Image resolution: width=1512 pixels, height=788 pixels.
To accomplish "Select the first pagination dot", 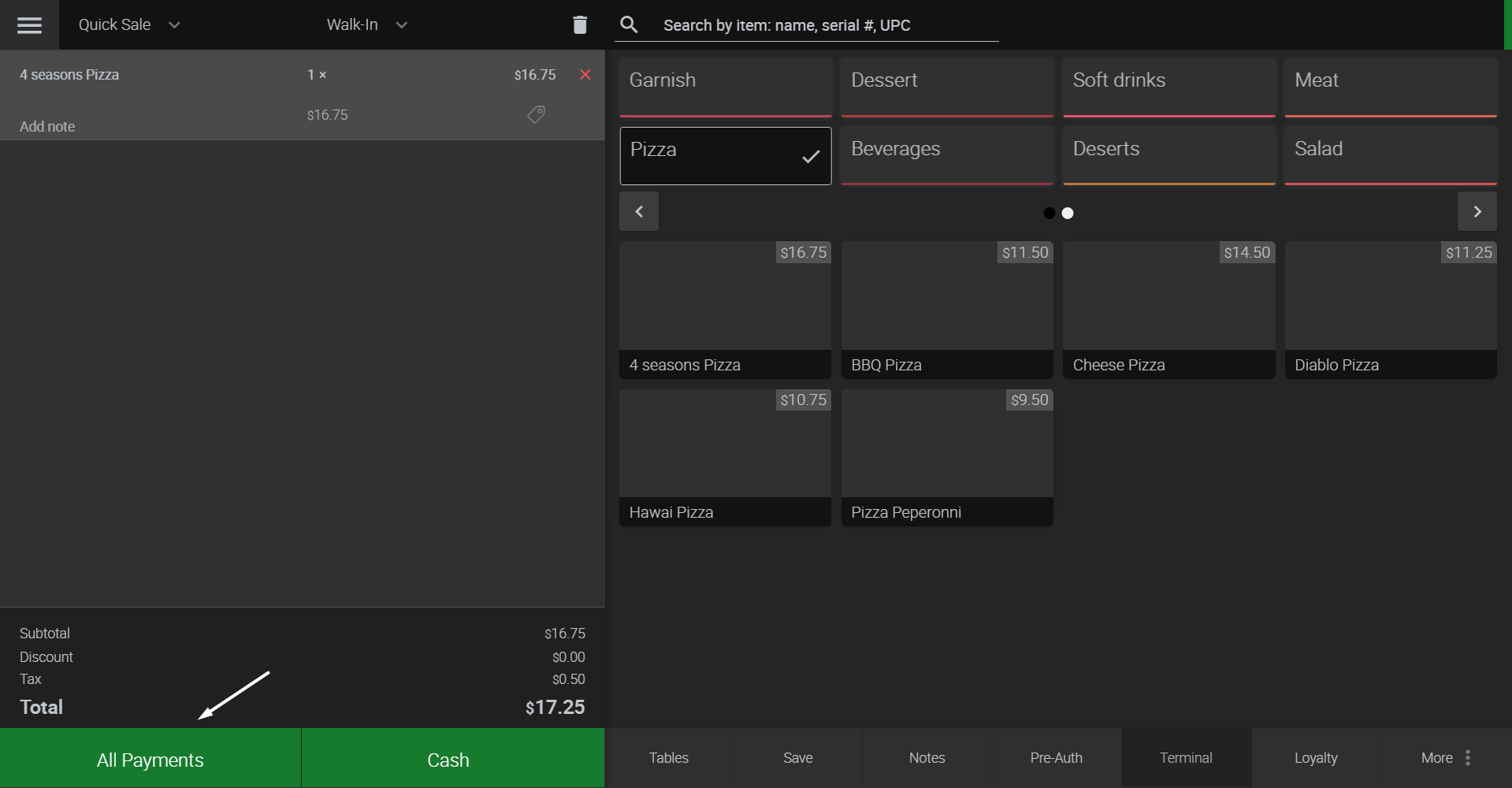I will (1049, 213).
